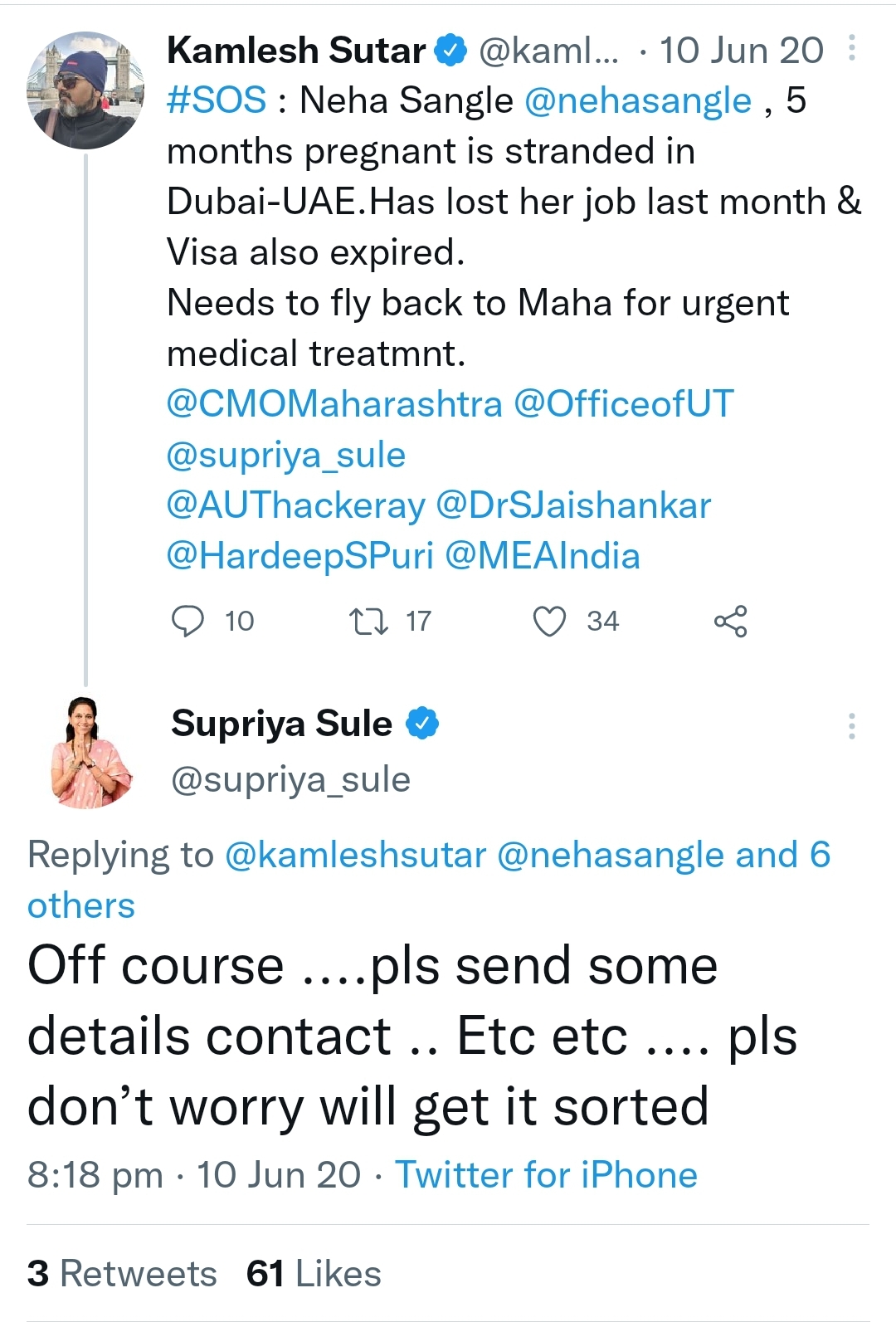Viewport: 896px width, 1322px height.
Task: Open more options for Kamlesh's tweet
Action: [851, 49]
